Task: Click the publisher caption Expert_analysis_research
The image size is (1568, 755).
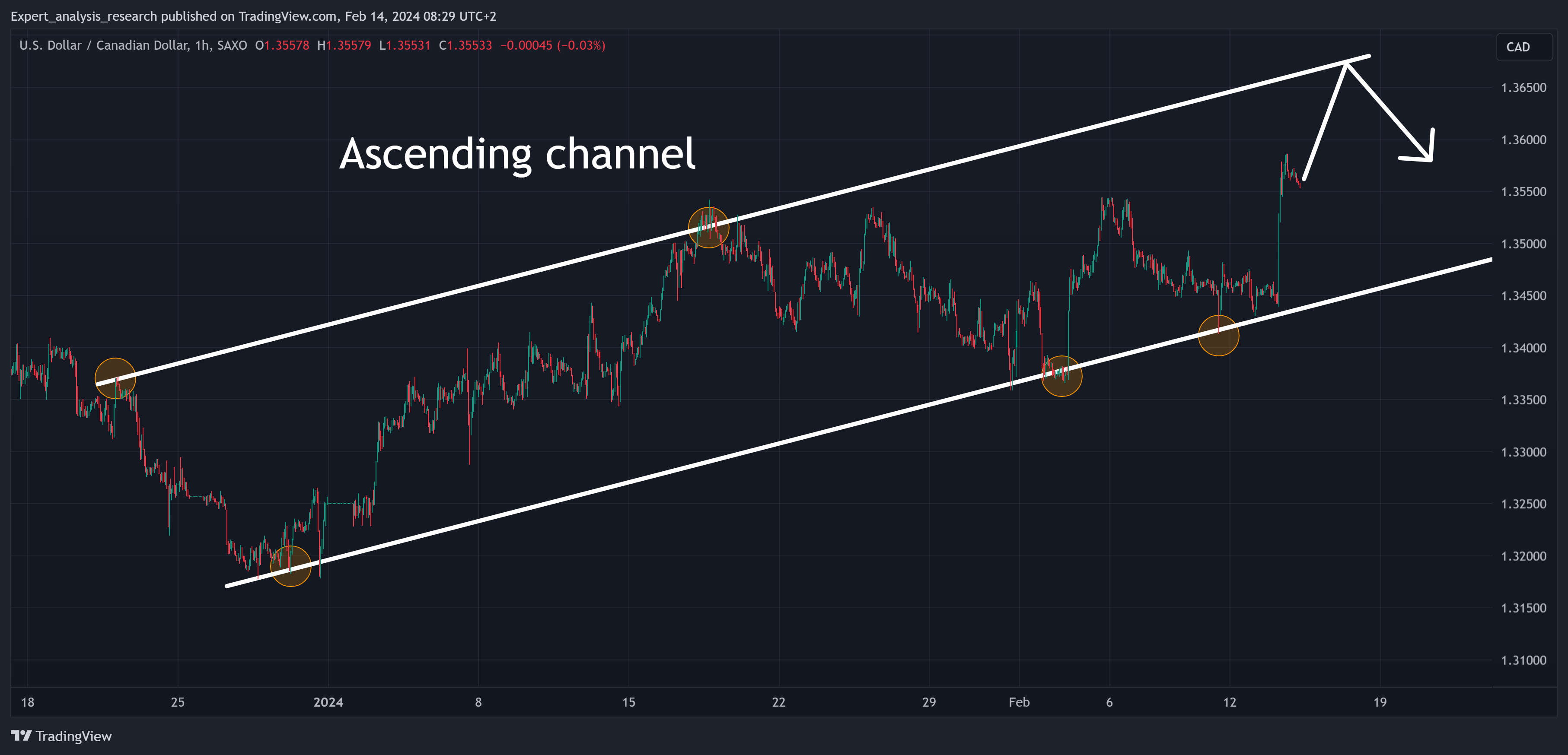Action: [84, 16]
